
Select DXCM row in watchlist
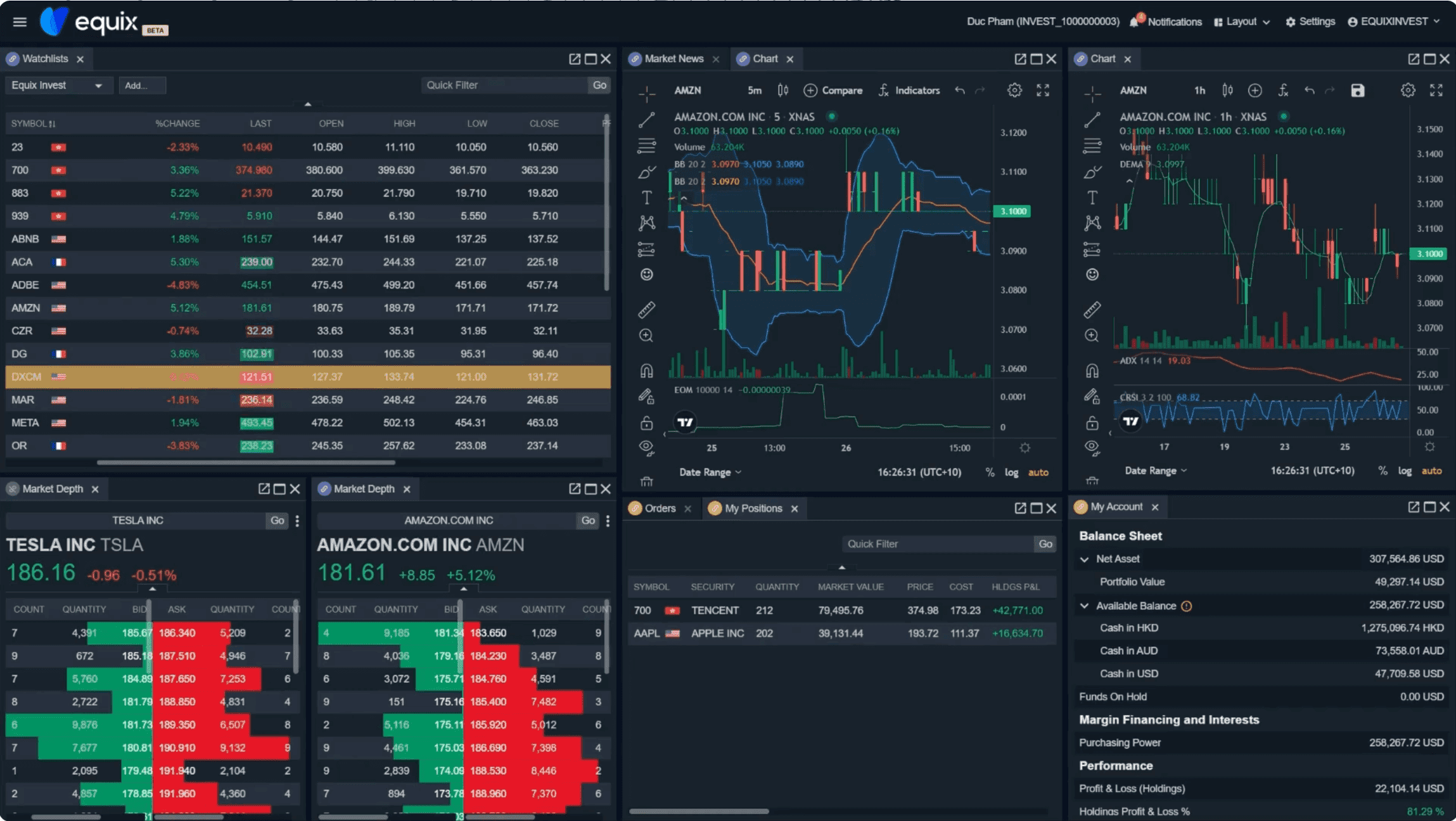(x=308, y=377)
